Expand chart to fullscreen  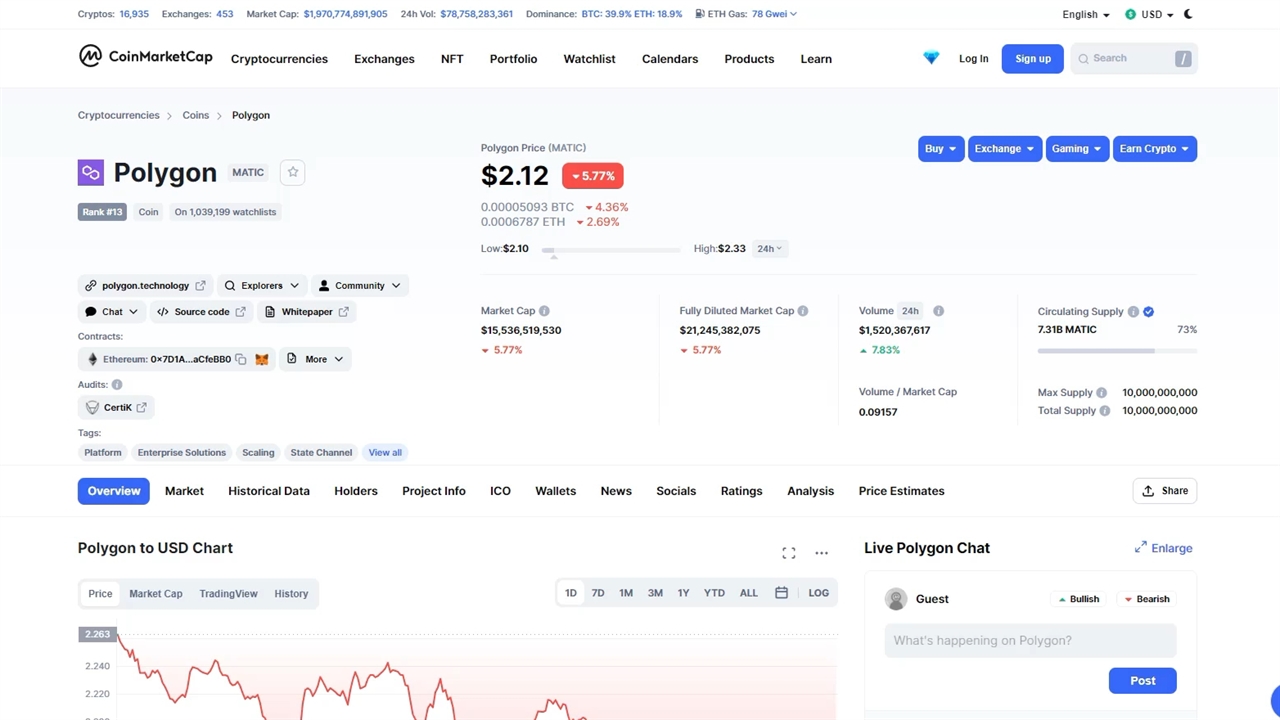[x=789, y=553]
